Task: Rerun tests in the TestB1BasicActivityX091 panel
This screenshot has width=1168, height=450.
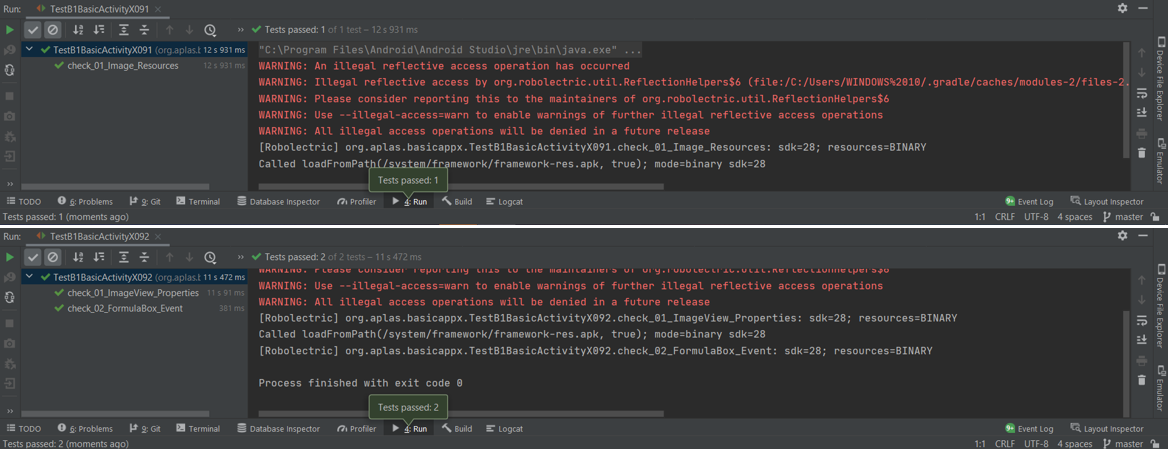Action: (x=10, y=30)
